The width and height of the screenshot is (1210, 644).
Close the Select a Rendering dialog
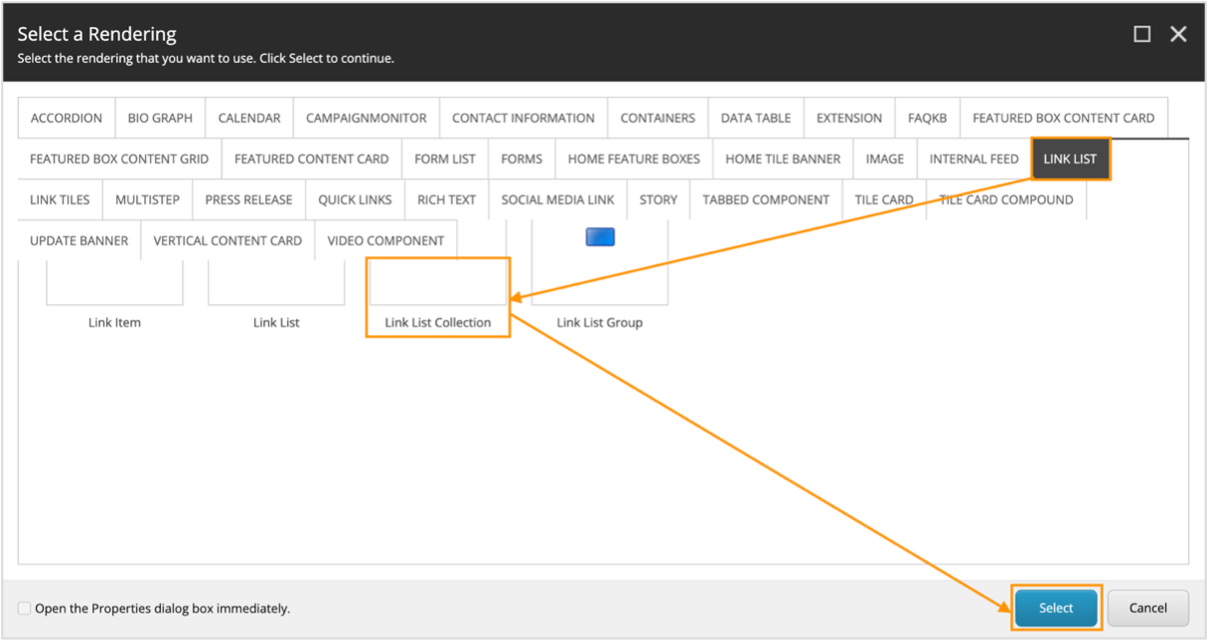pyautogui.click(x=1178, y=34)
